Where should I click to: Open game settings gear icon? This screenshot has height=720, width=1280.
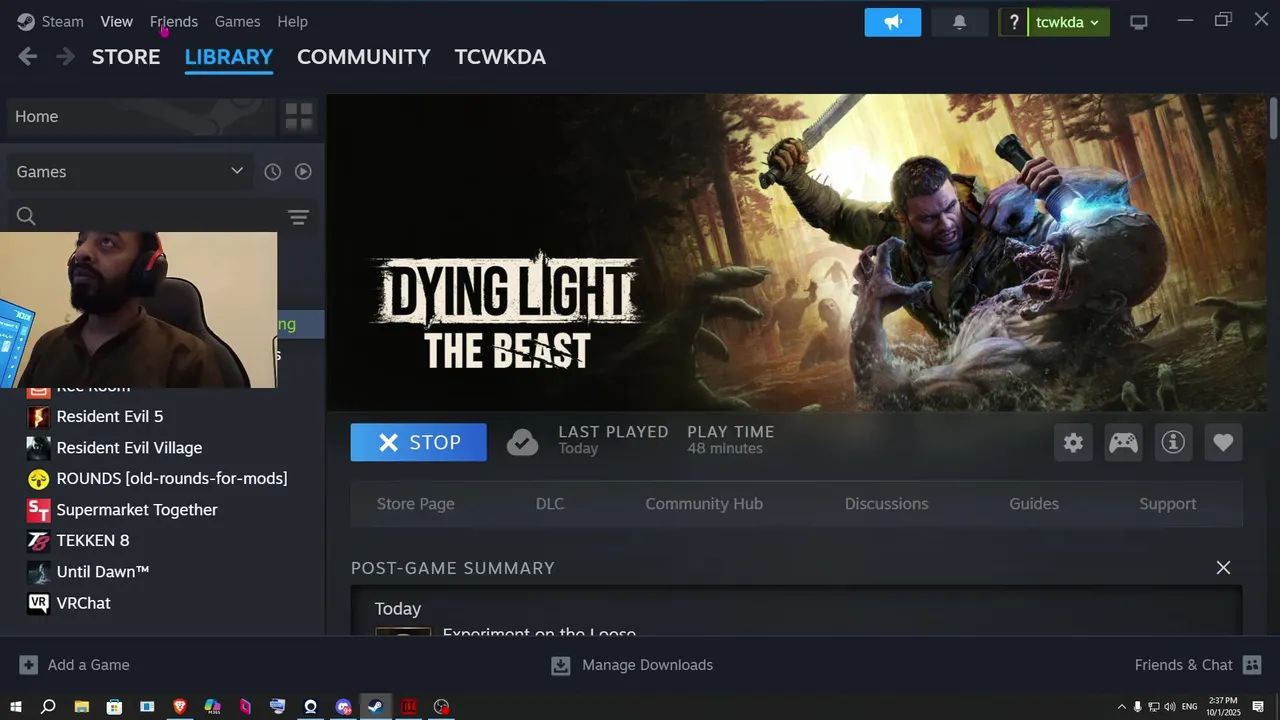pos(1073,442)
